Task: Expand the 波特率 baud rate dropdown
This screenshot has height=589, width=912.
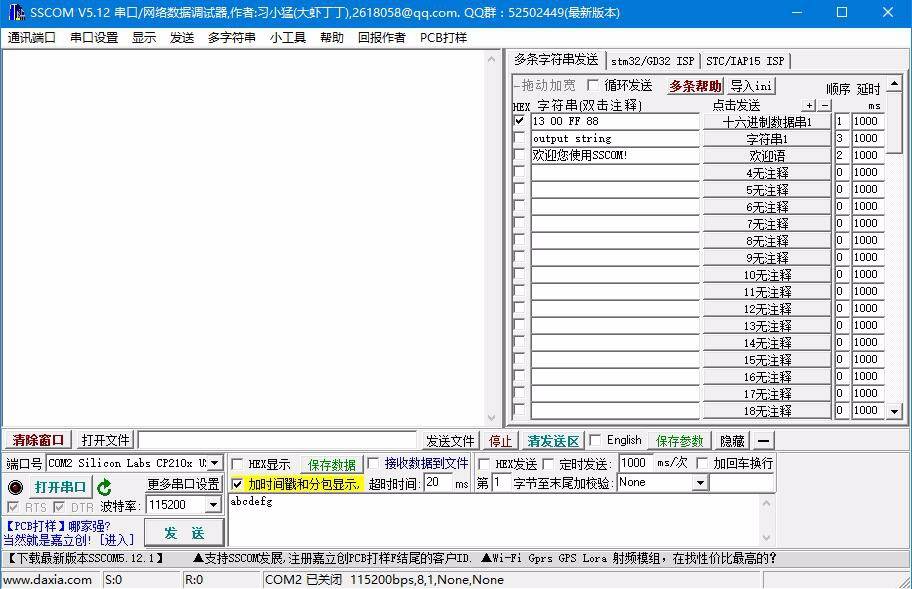Action: click(x=214, y=506)
